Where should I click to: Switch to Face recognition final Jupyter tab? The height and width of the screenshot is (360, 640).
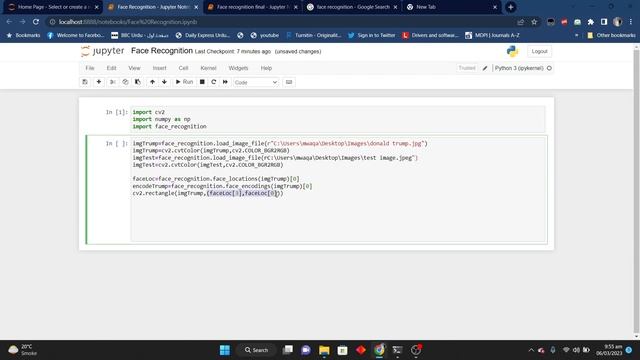252,7
